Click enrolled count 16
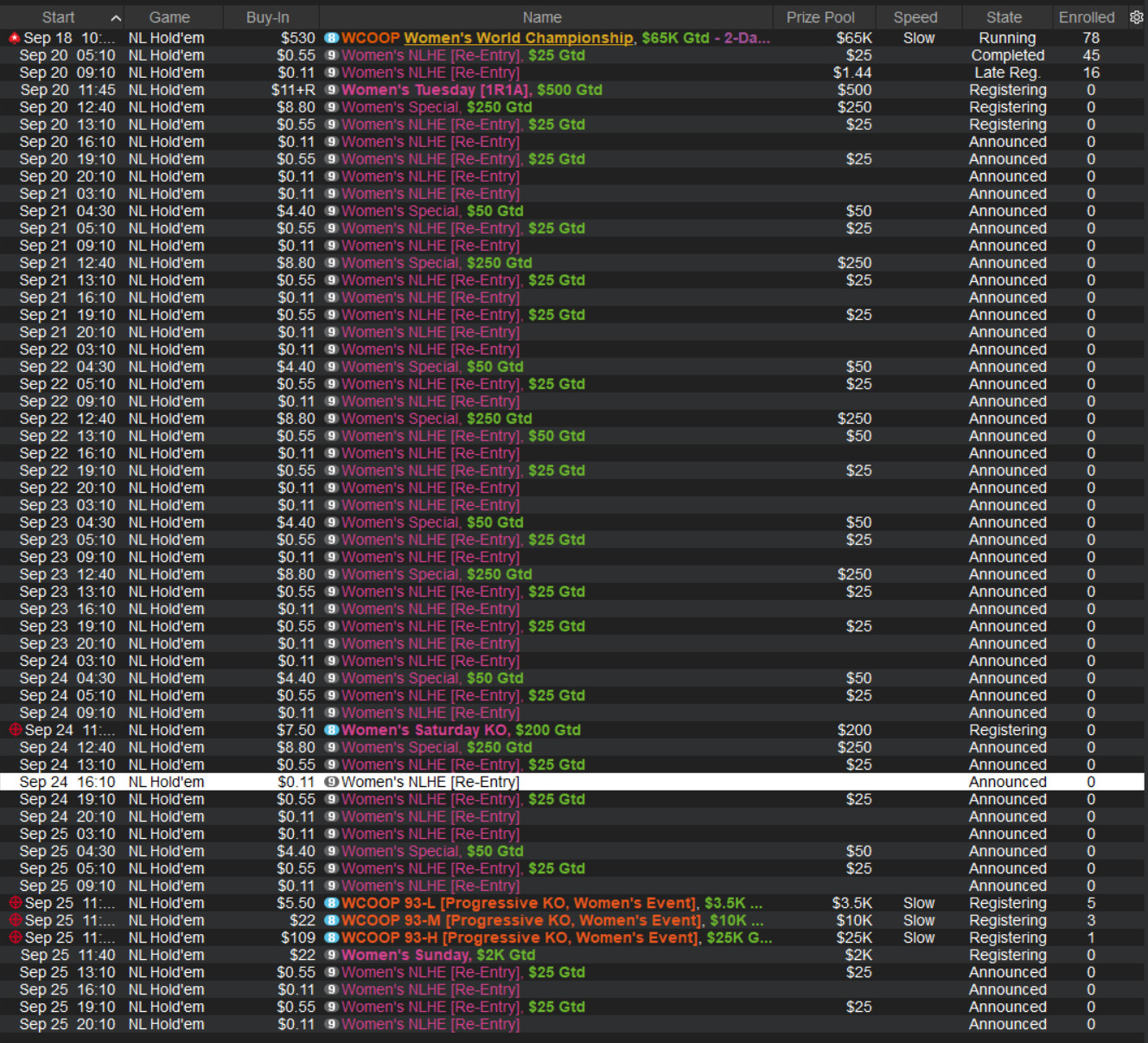 tap(1091, 73)
